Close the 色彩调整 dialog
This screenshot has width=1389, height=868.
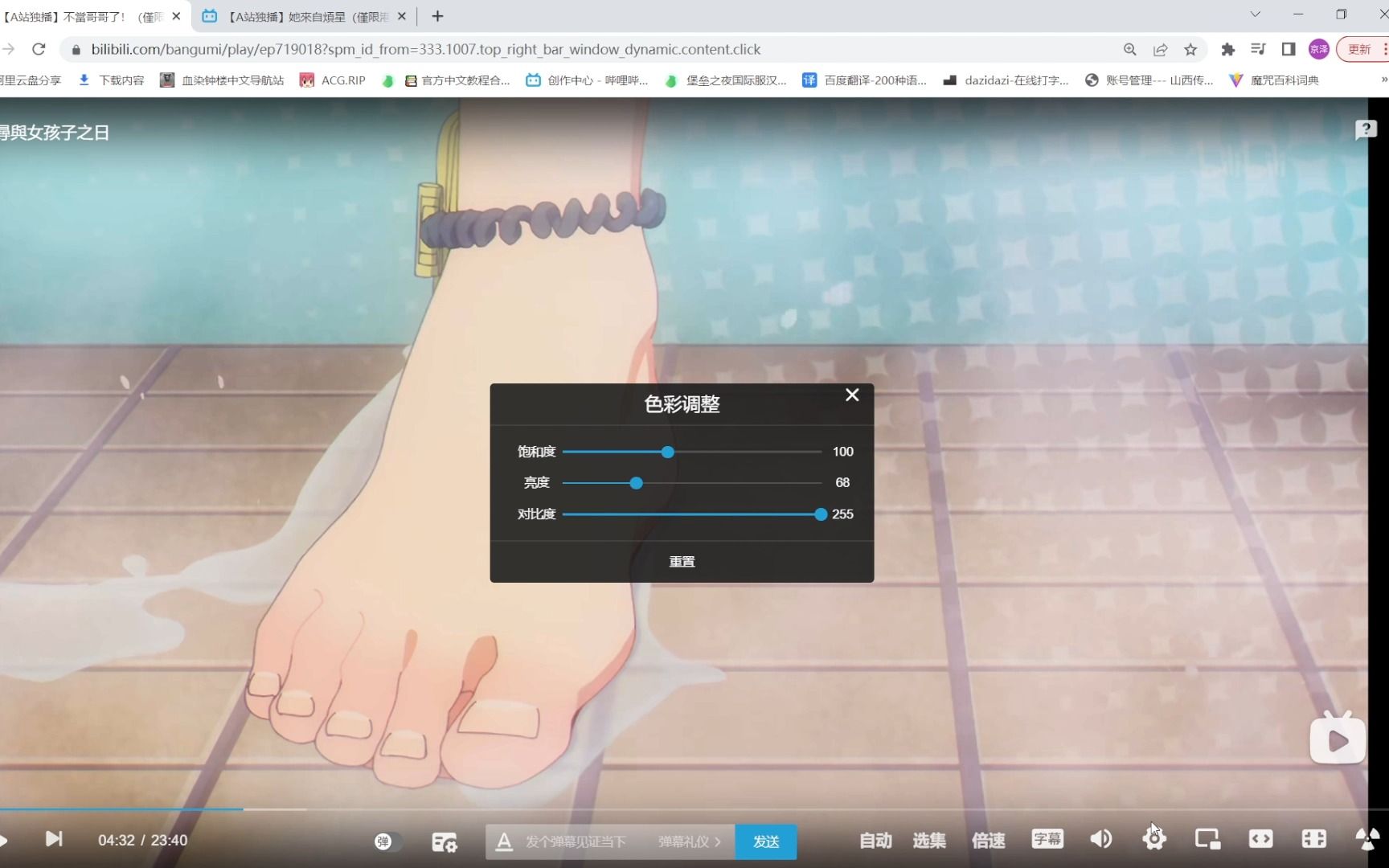click(852, 395)
